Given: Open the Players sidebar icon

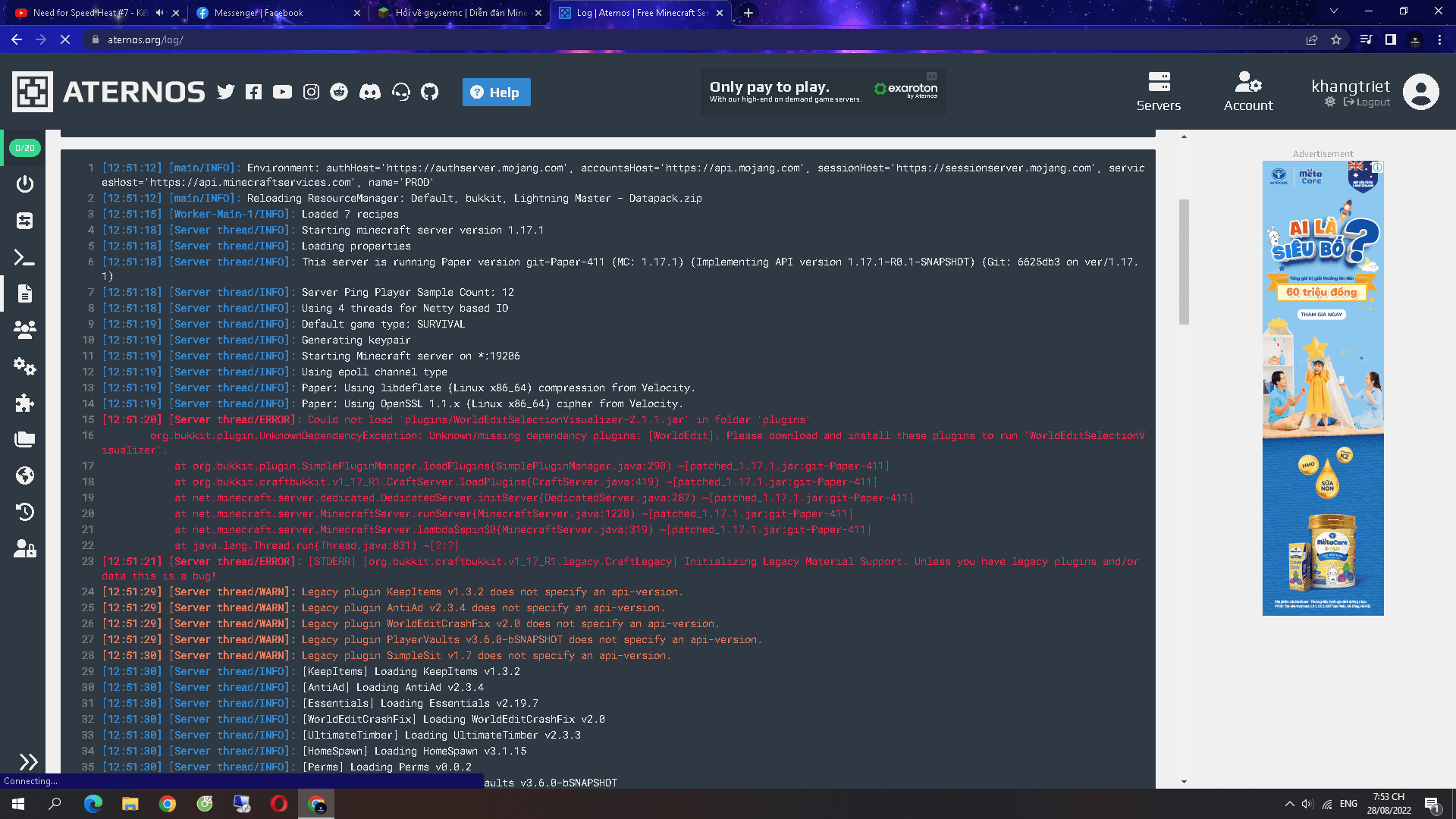Looking at the screenshot, I should 24,330.
